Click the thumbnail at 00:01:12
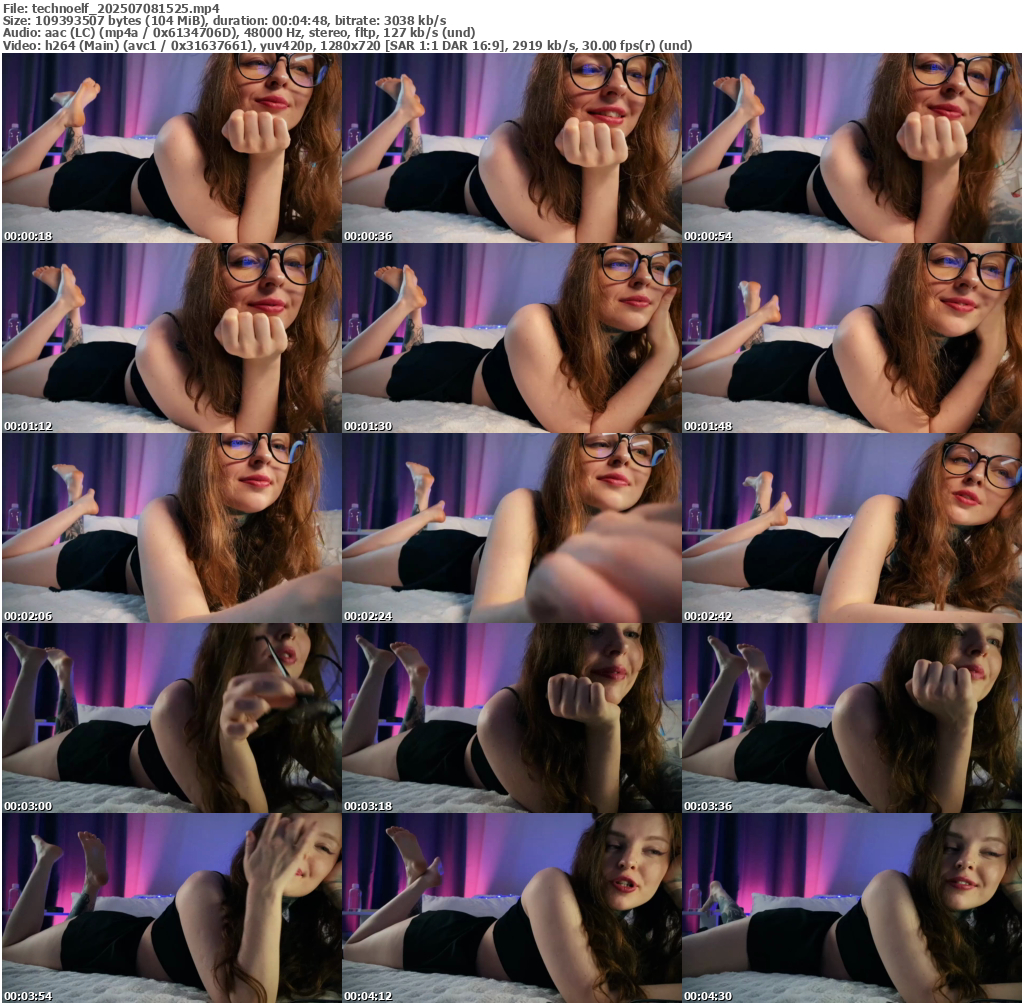This screenshot has height=1003, width=1024. [172, 338]
